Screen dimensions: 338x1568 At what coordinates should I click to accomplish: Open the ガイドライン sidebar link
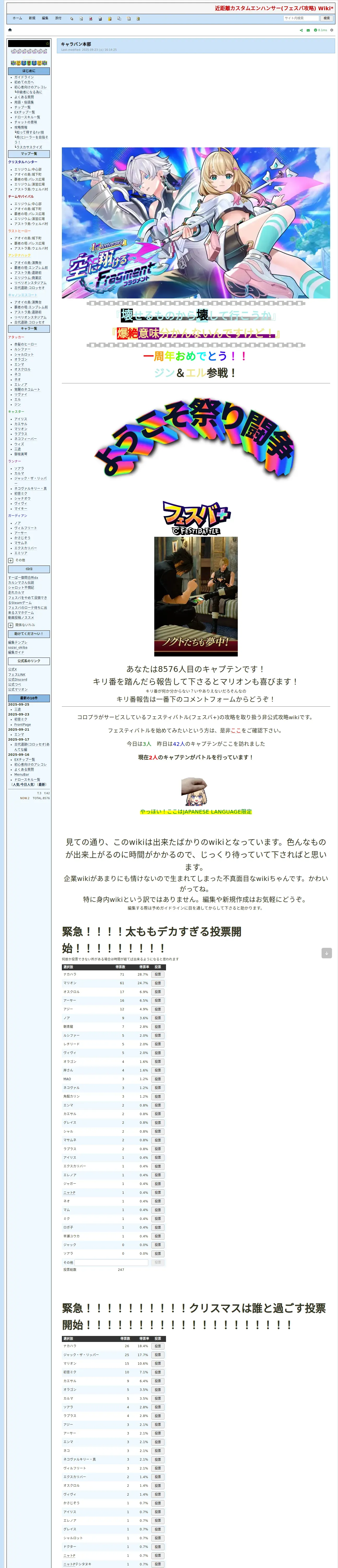(x=24, y=77)
